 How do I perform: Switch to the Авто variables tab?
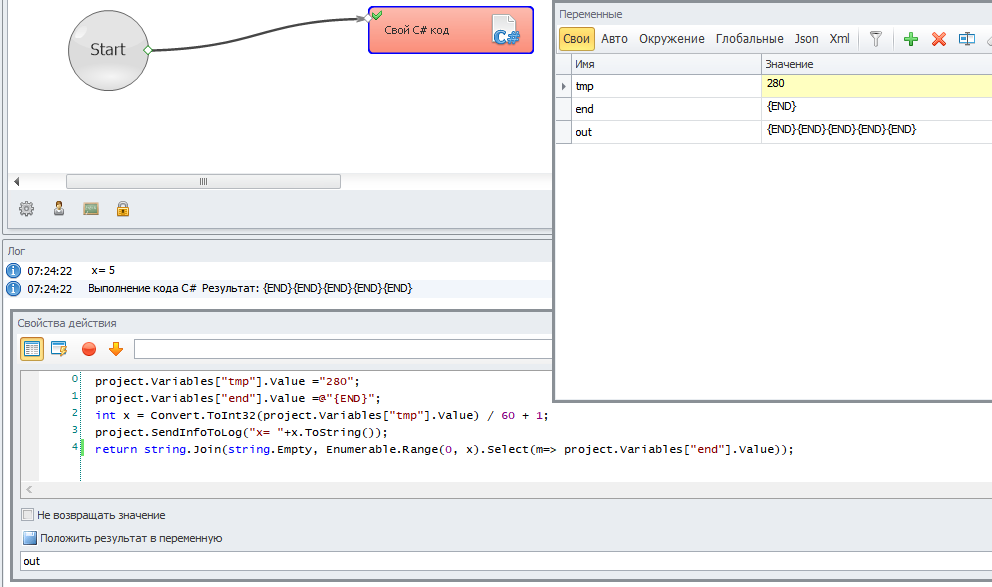click(x=614, y=39)
